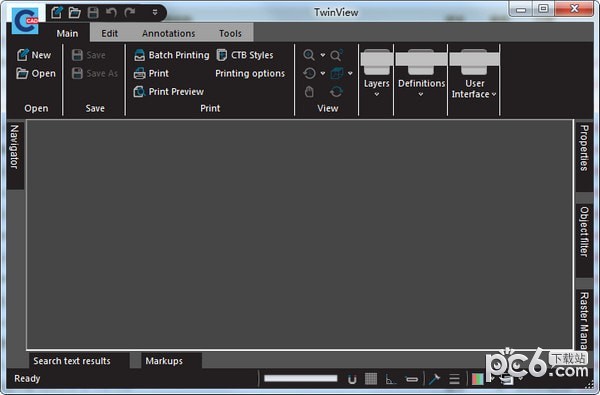Toggle grid display in status bar
Viewport: 600px width, 395px height.
tap(371, 379)
